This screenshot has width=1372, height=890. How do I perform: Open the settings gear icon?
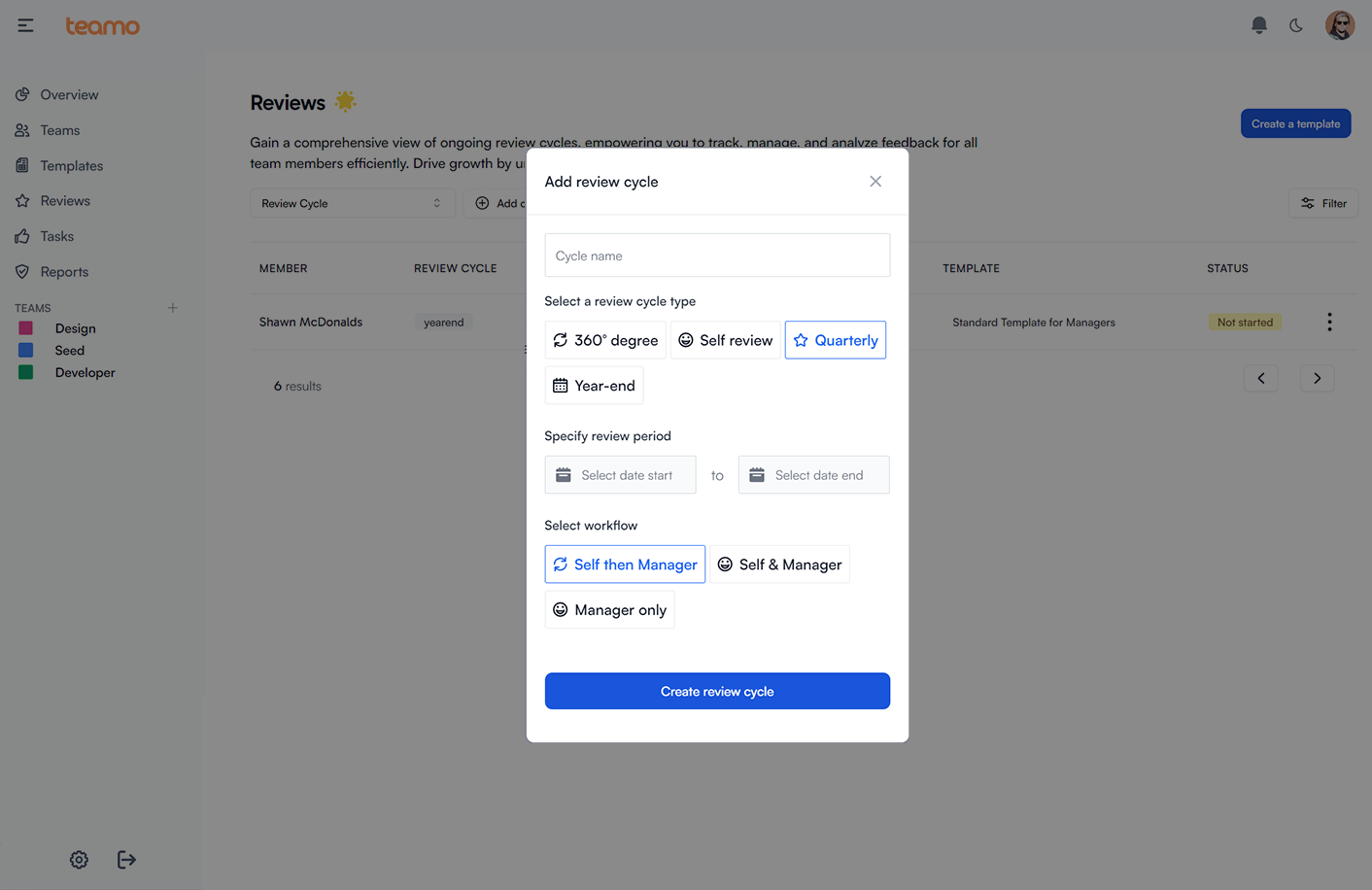point(79,860)
